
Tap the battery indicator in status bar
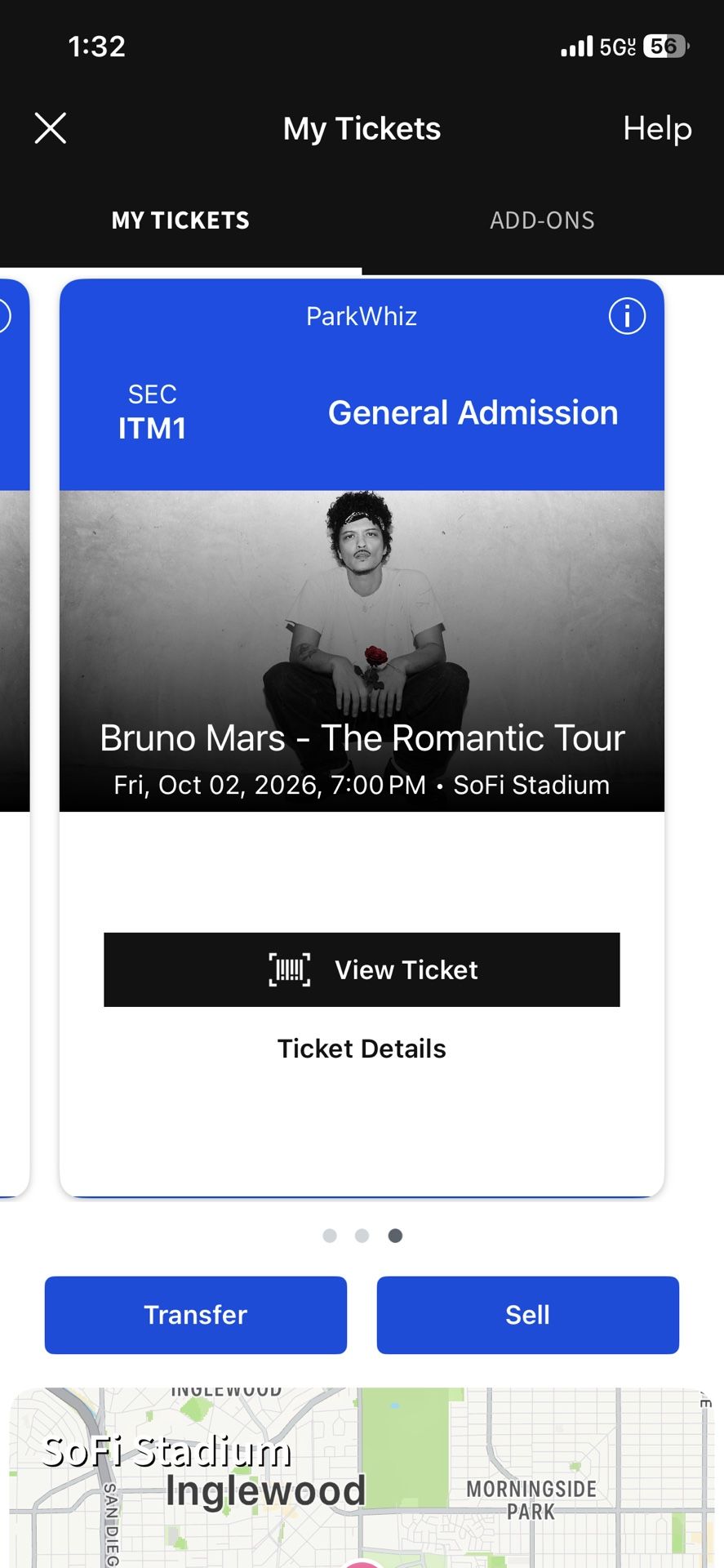click(x=666, y=47)
